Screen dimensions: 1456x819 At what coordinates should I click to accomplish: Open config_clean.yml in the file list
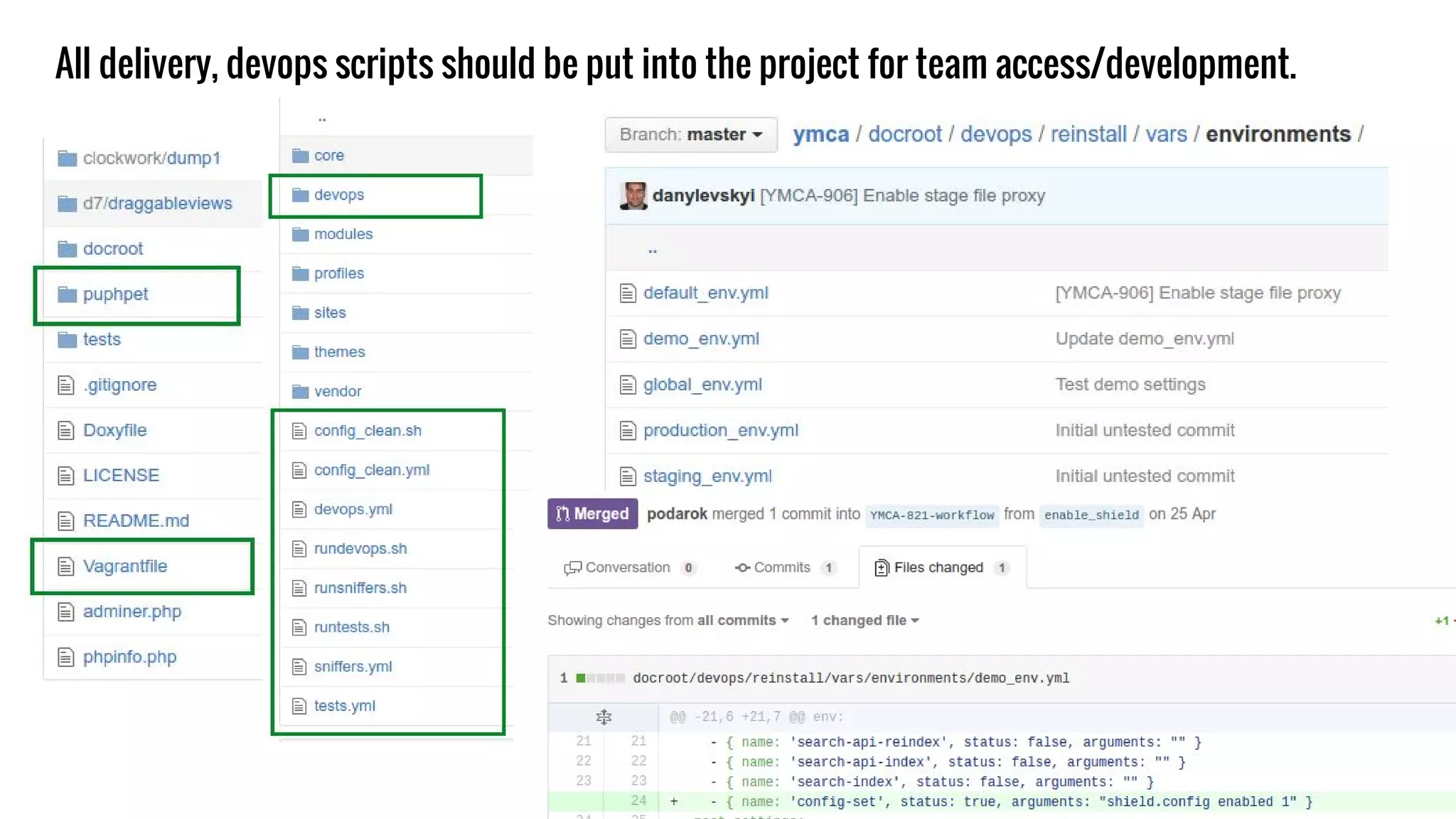click(x=371, y=470)
